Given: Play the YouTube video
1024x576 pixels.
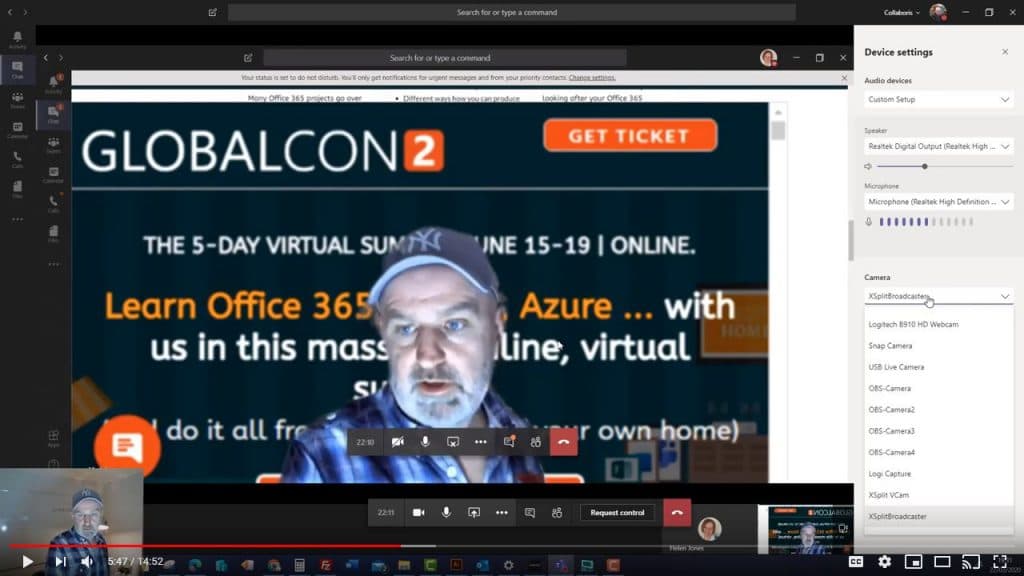Looking at the screenshot, I should [27, 562].
